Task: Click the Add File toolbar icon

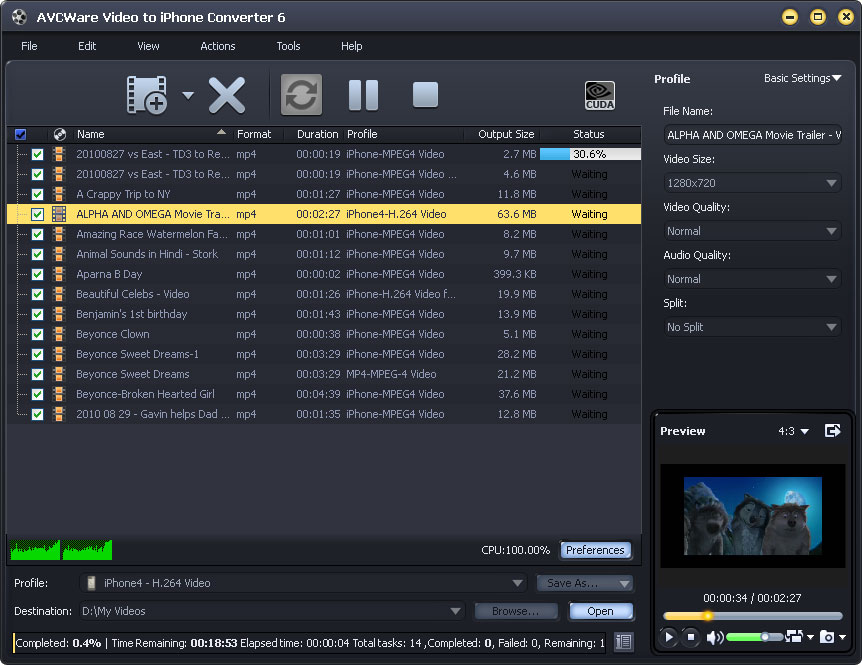Action: 147,95
